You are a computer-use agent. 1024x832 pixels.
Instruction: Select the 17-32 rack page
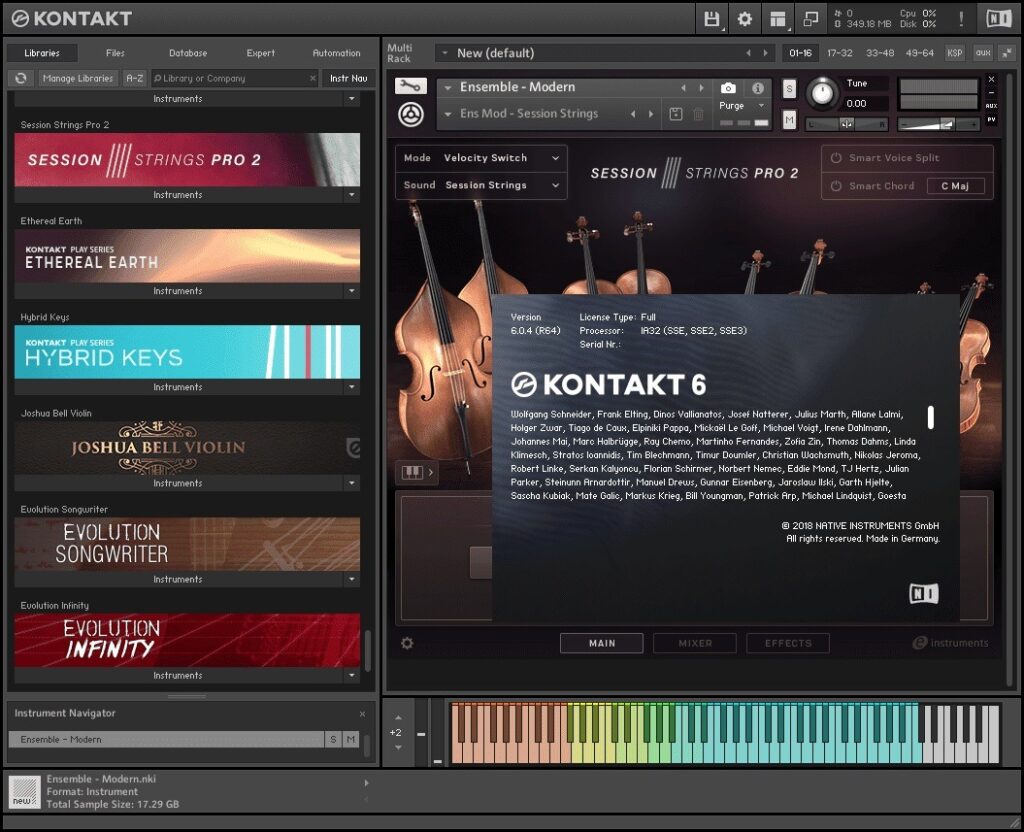click(839, 53)
